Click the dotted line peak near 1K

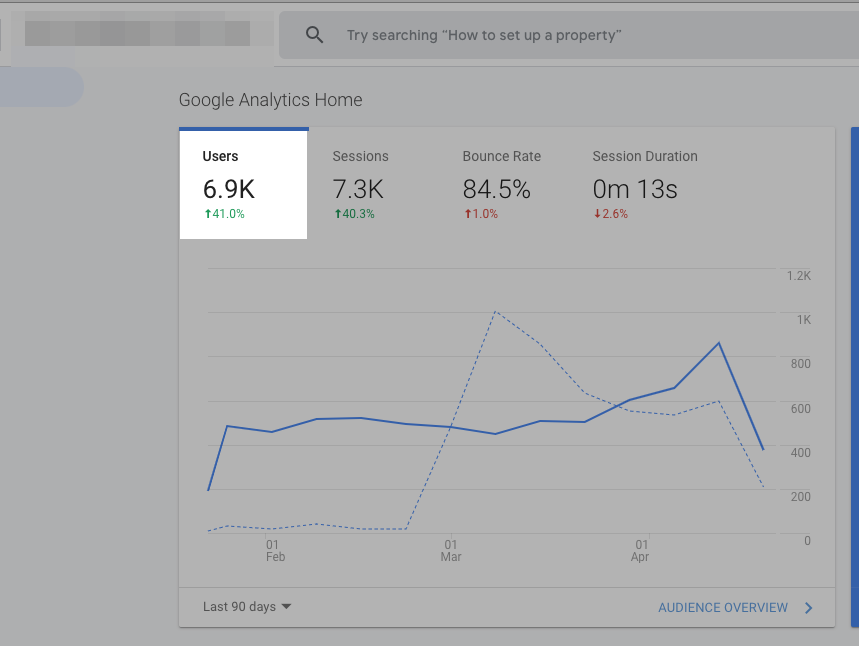[495, 312]
